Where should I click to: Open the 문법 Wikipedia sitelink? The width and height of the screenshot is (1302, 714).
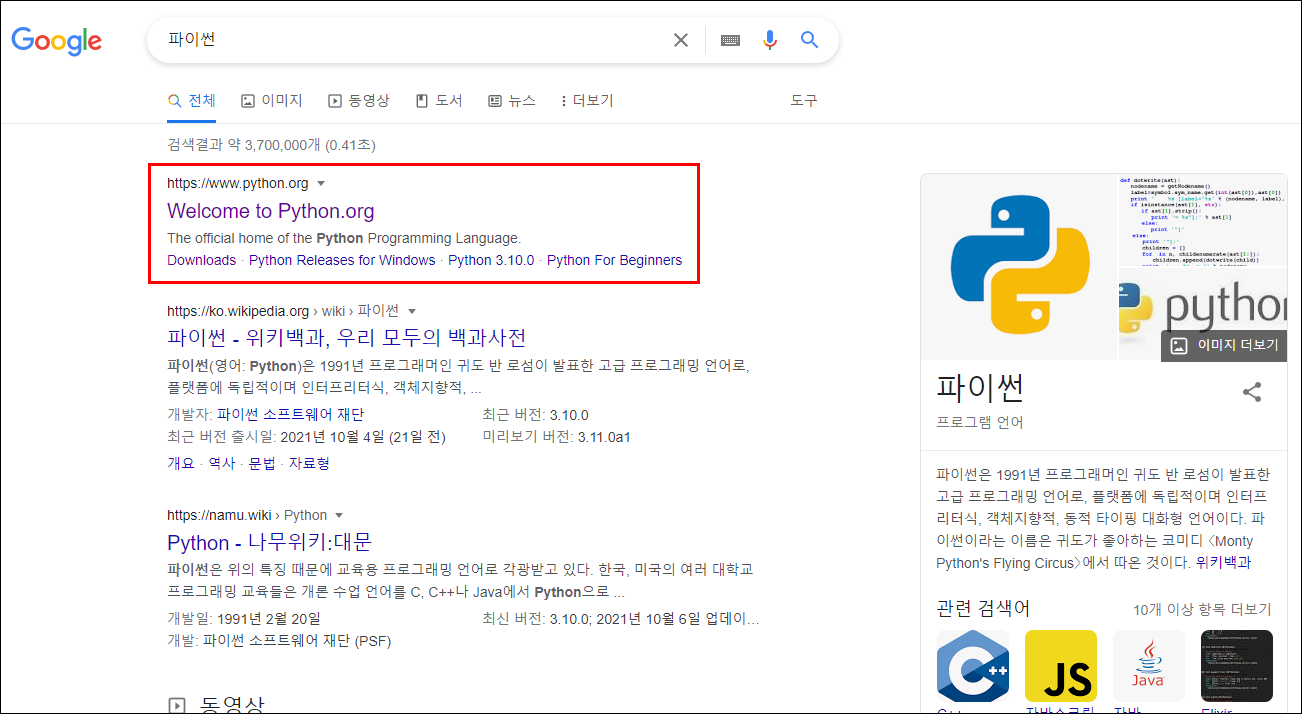coord(262,463)
